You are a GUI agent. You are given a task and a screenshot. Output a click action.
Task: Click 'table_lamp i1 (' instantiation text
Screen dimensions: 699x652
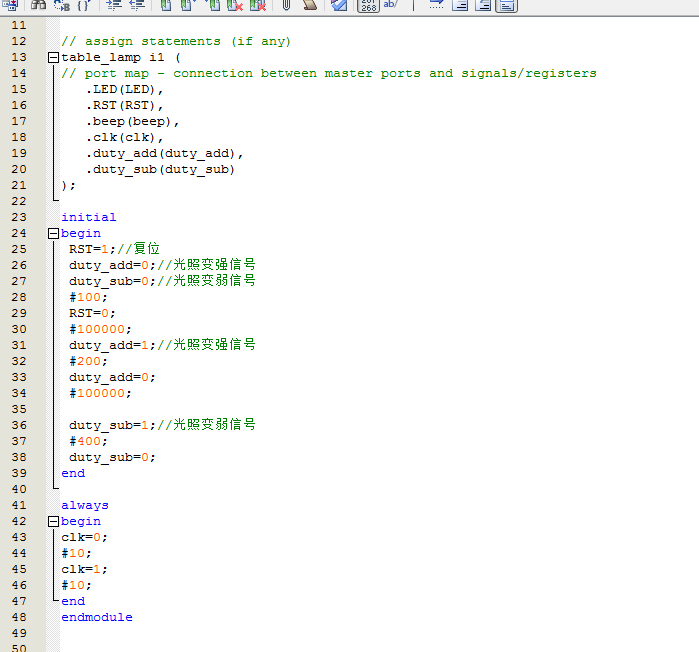click(x=121, y=57)
